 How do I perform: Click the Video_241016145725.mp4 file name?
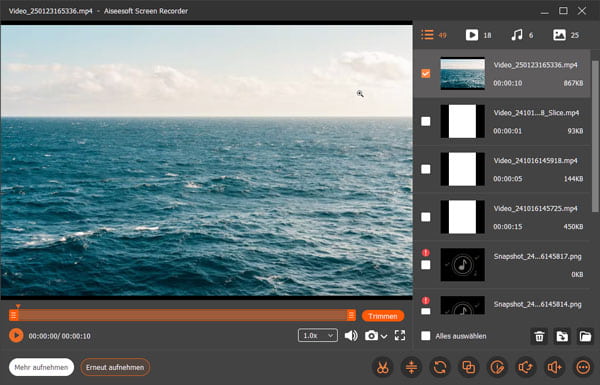535,209
